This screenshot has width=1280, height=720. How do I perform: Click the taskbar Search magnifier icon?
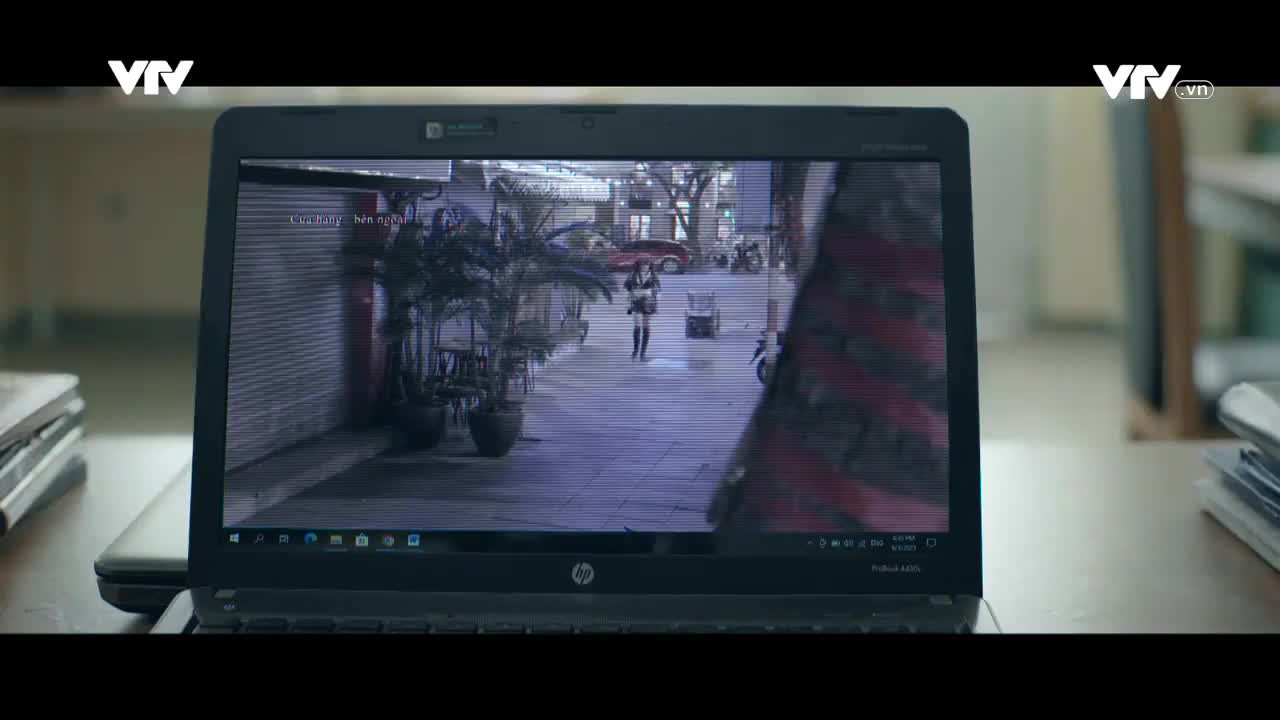259,539
